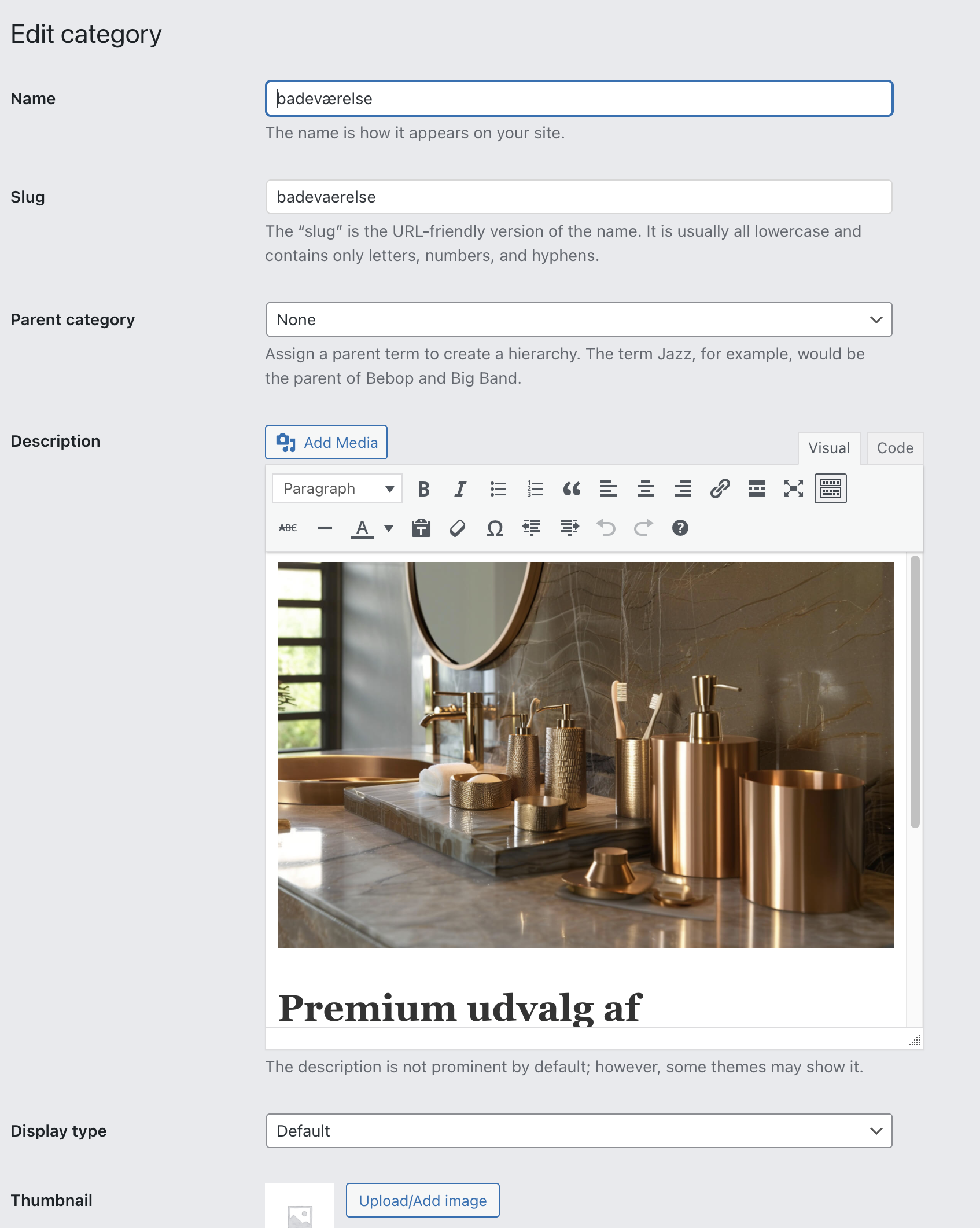Open keyboard shortcuts help icon
980x1228 pixels.
tap(680, 528)
